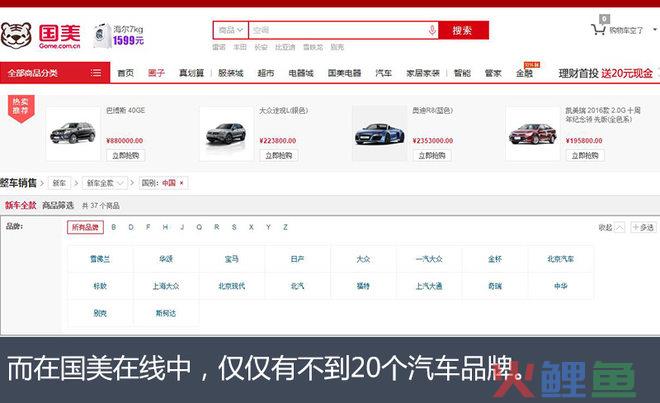
Task: Click the Gome tiger mascot logo
Action: pos(16,35)
